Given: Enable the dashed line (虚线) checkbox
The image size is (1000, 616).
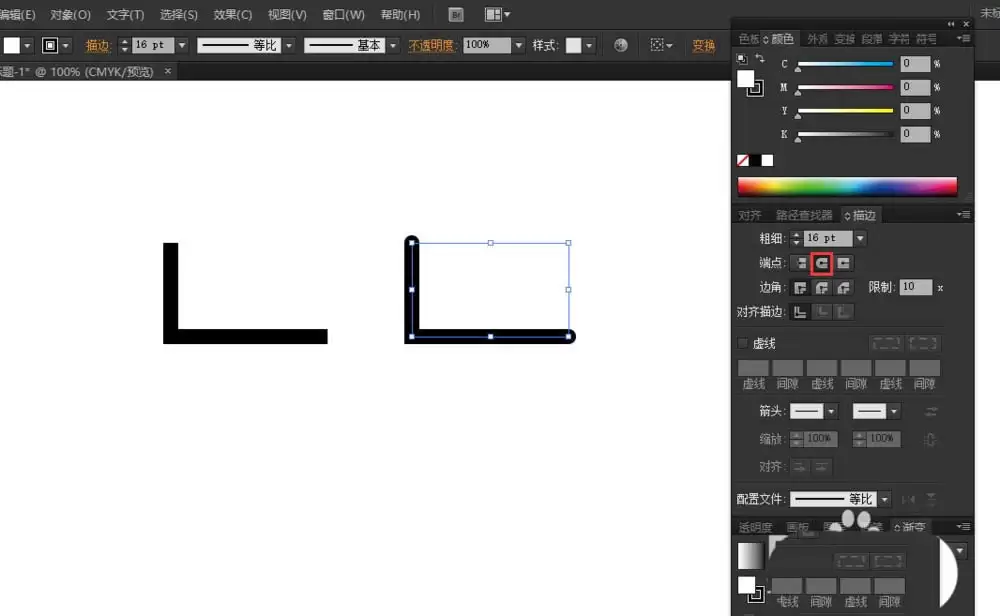Looking at the screenshot, I should click(742, 344).
